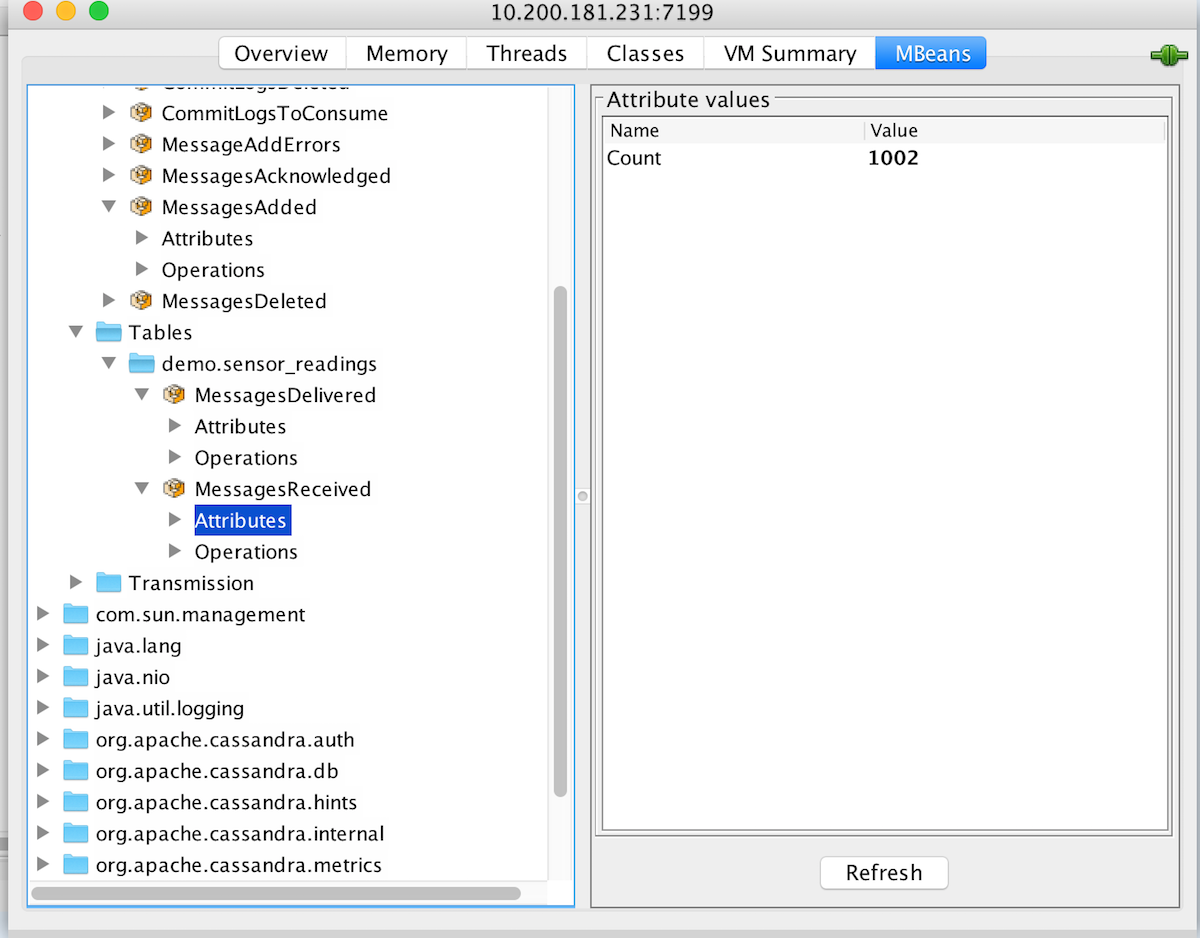
Task: Expand the java.lang tree node
Action: pyautogui.click(x=42, y=646)
